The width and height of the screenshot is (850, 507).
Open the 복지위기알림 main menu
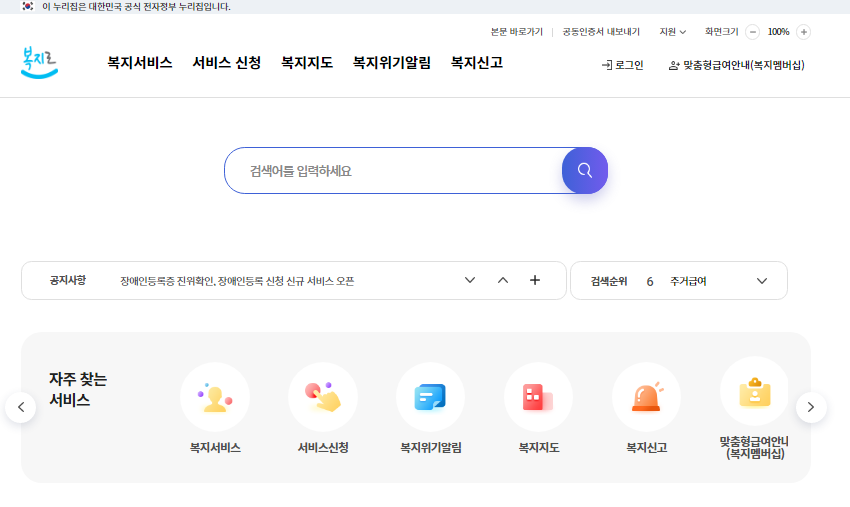[392, 63]
